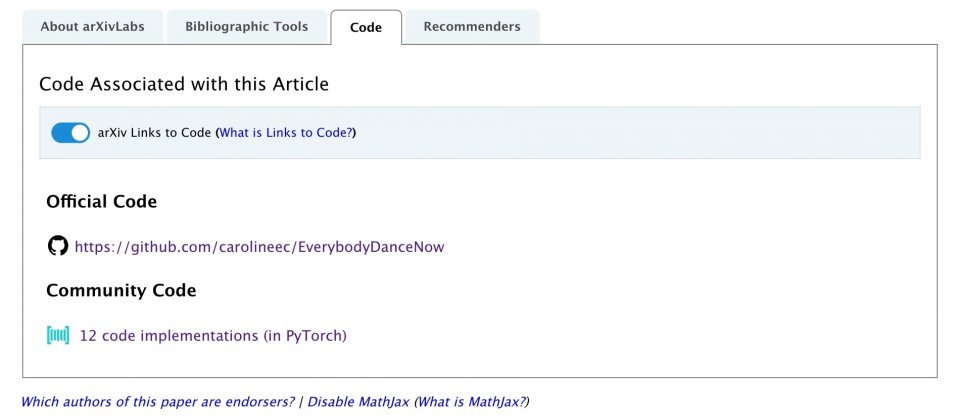View the 12 code implementations link
960x420 pixels.
[168, 336]
